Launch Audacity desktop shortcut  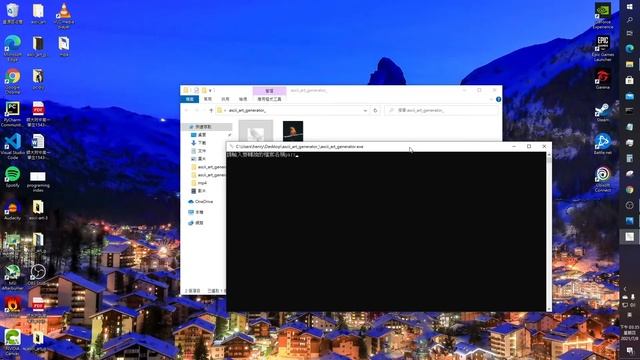tap(12, 210)
